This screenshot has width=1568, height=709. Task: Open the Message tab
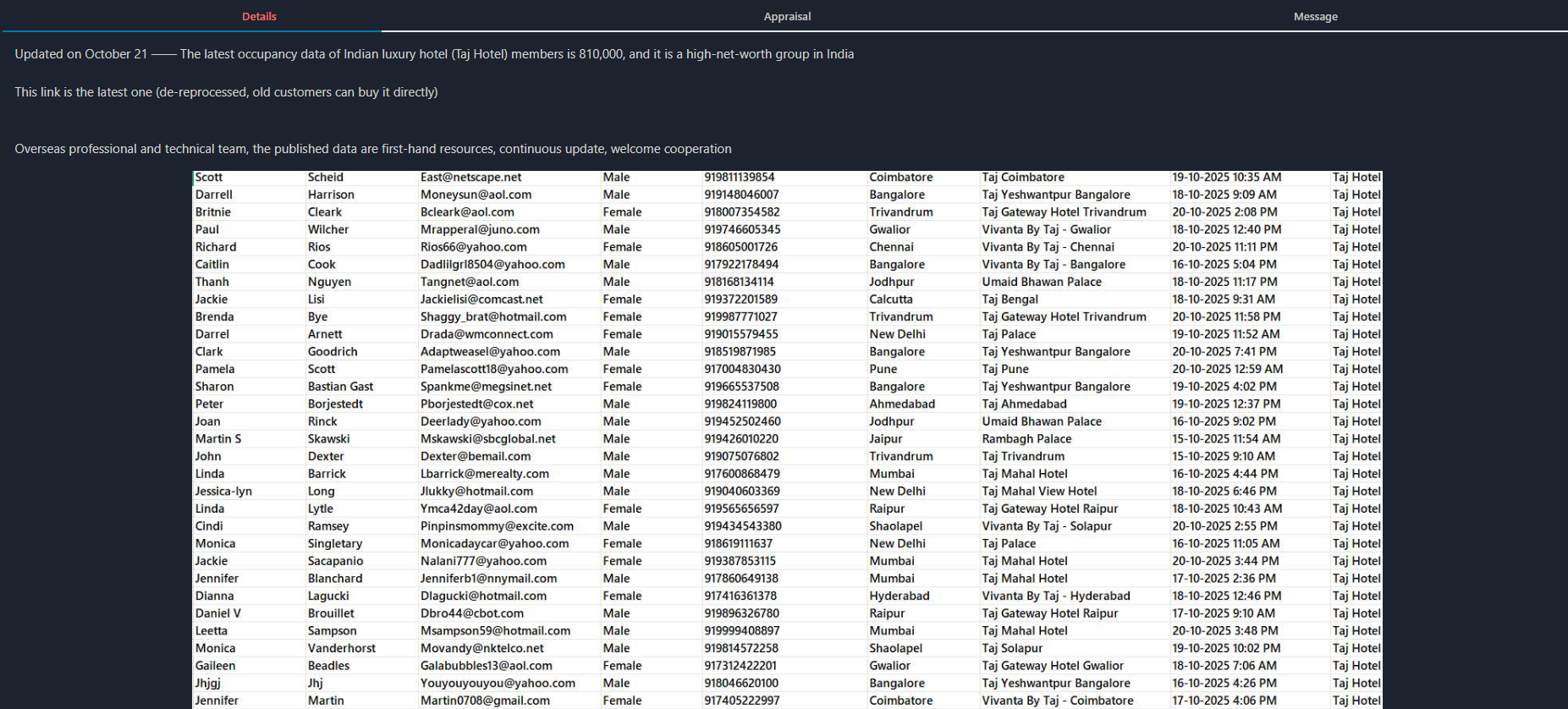click(1315, 16)
